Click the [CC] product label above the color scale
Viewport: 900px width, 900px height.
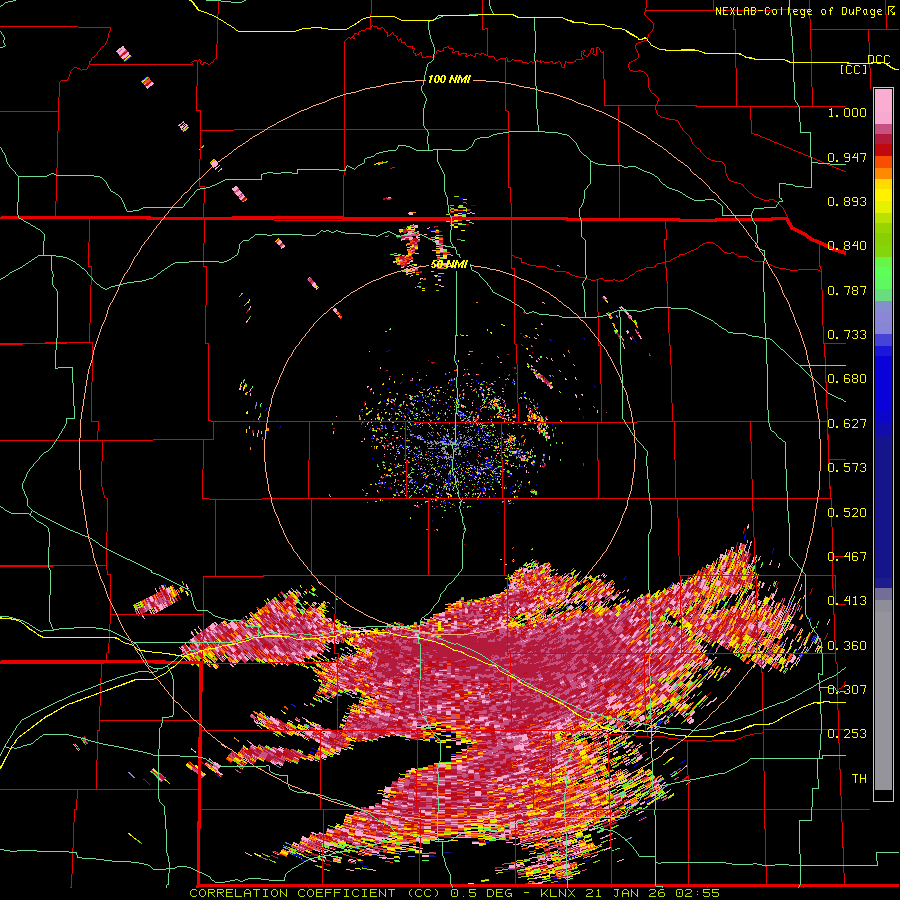click(x=853, y=69)
